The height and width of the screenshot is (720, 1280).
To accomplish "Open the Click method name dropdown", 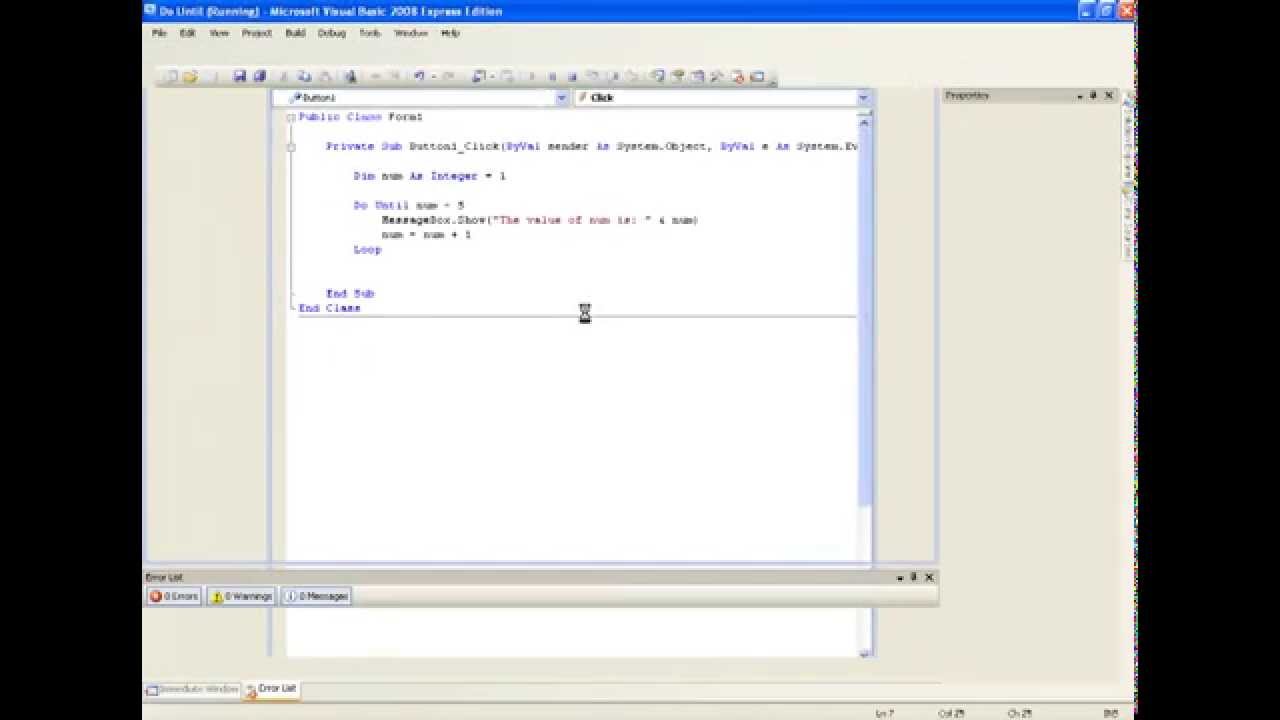I will tap(863, 98).
